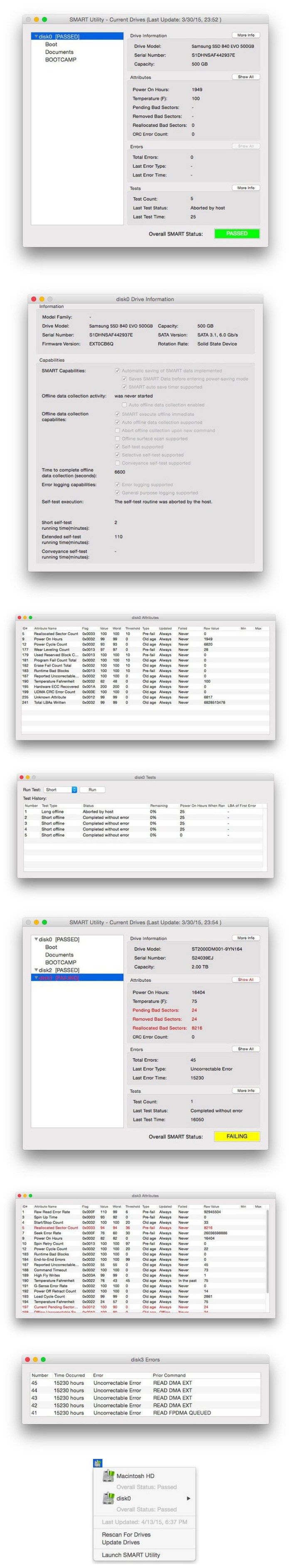The height and width of the screenshot is (1568, 291).
Task: Sort by Power On Hours When Ran column
Action: coord(202,805)
